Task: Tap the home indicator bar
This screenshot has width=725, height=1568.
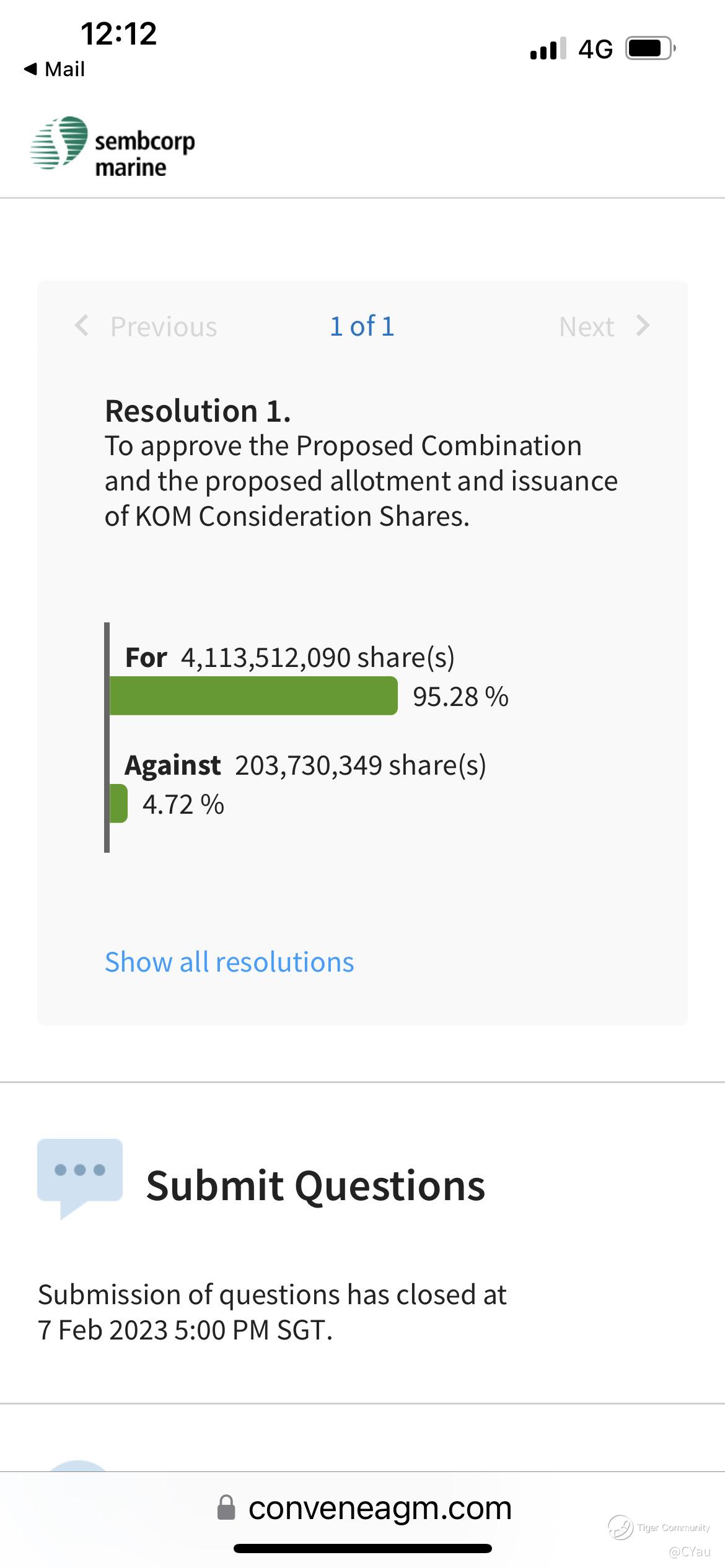Action: (362, 1548)
